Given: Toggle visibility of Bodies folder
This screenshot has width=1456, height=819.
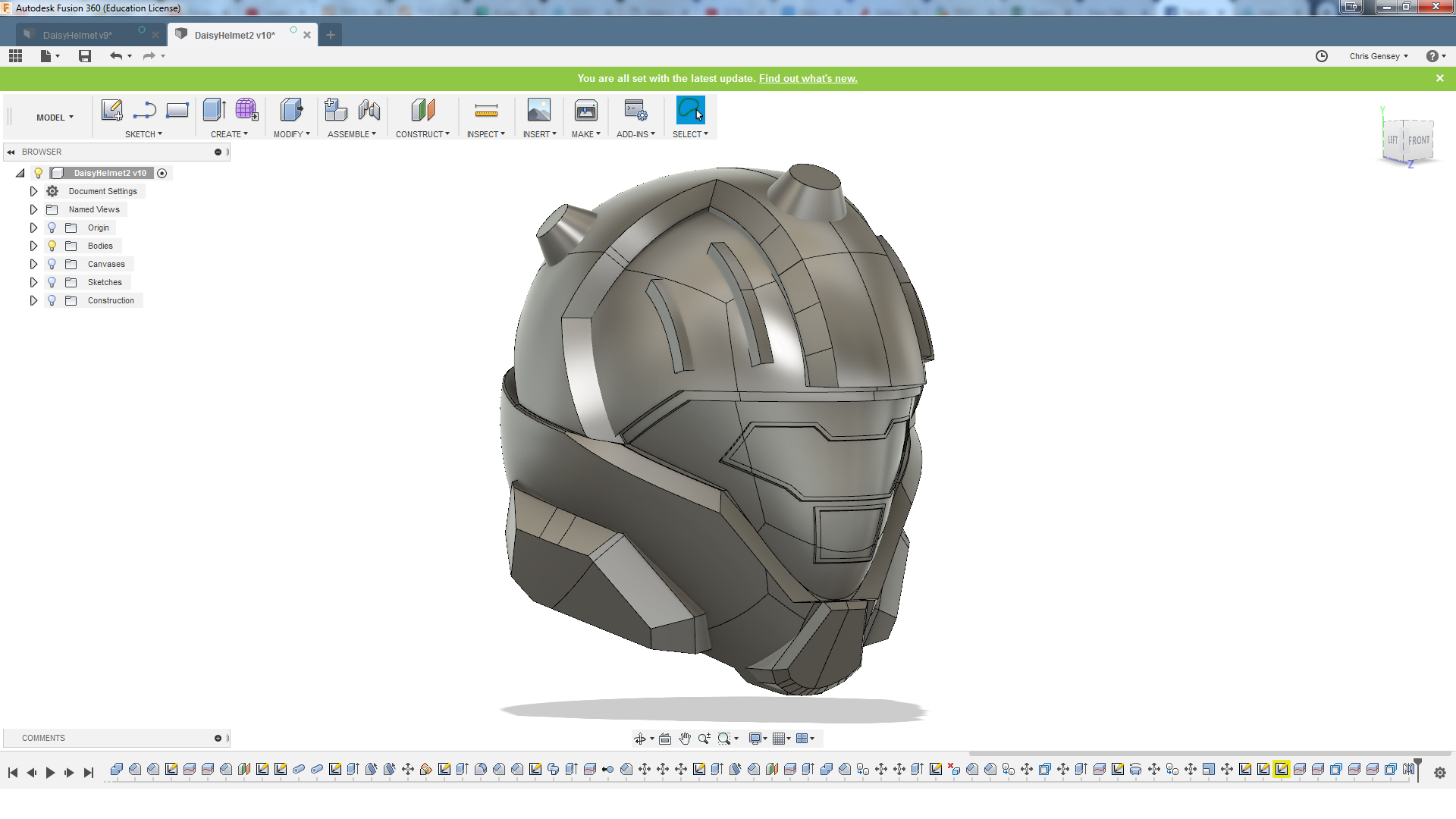Looking at the screenshot, I should [x=52, y=246].
